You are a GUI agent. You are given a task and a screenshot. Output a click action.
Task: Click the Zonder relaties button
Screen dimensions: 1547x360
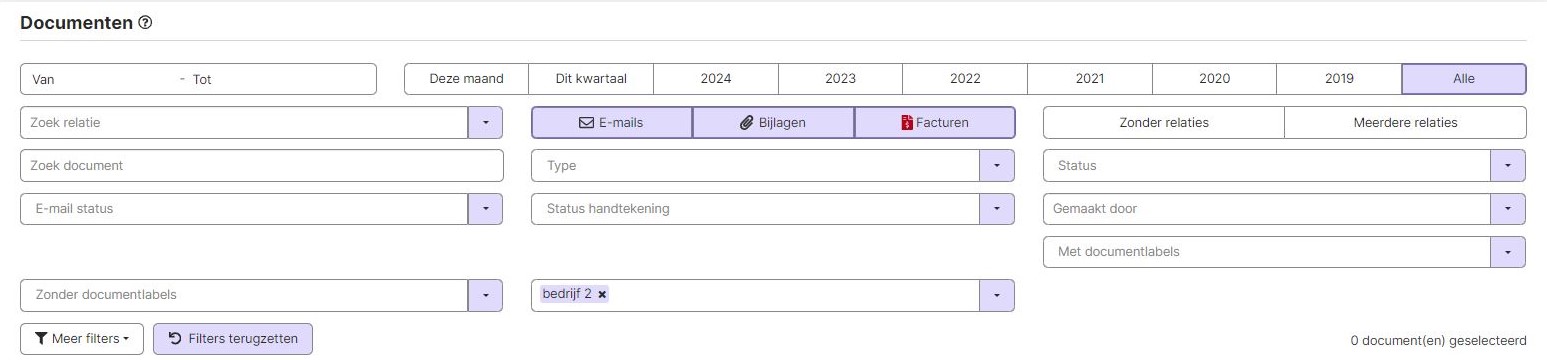[x=1164, y=123]
